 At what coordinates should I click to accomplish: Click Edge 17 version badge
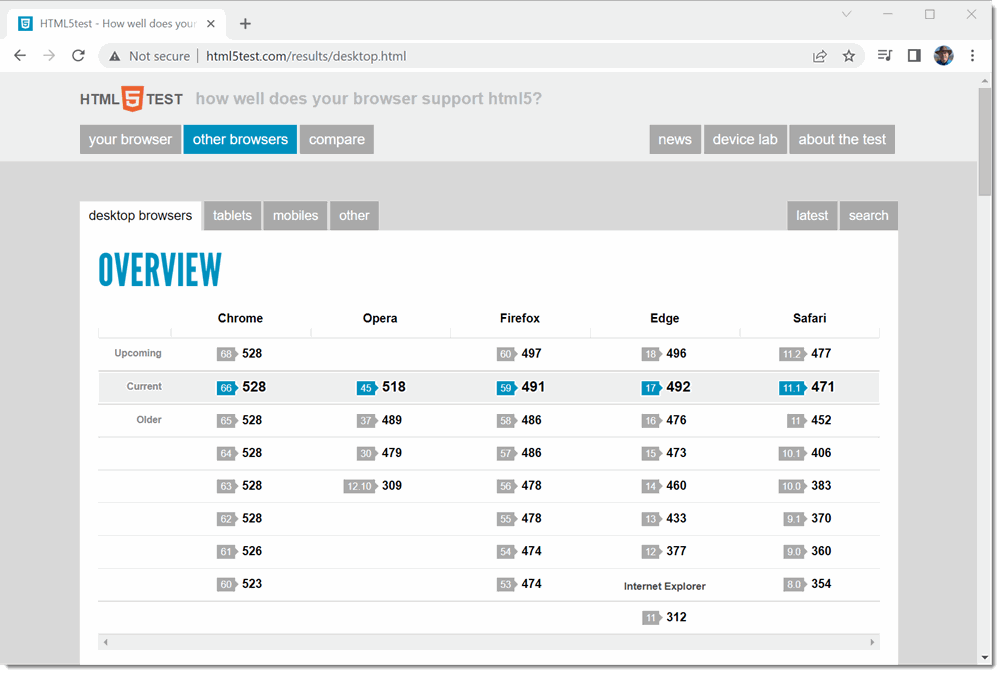coord(651,387)
